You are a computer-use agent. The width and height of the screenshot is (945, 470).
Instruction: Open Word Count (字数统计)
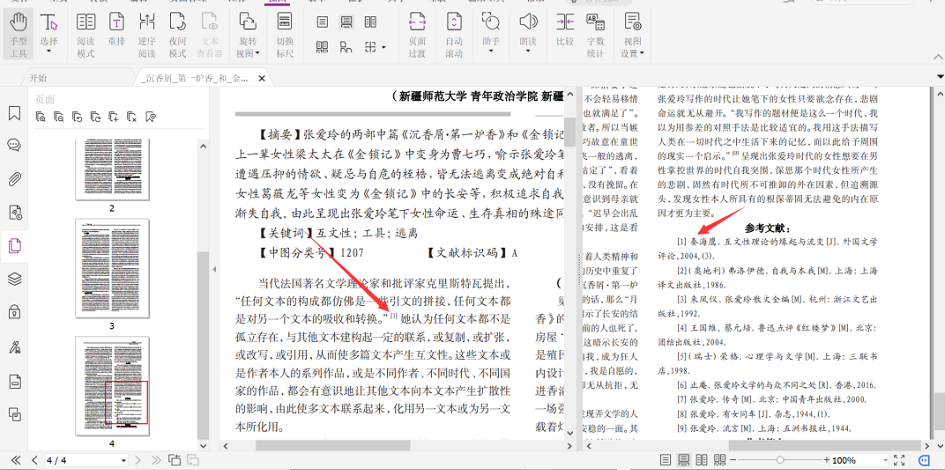pyautogui.click(x=595, y=34)
